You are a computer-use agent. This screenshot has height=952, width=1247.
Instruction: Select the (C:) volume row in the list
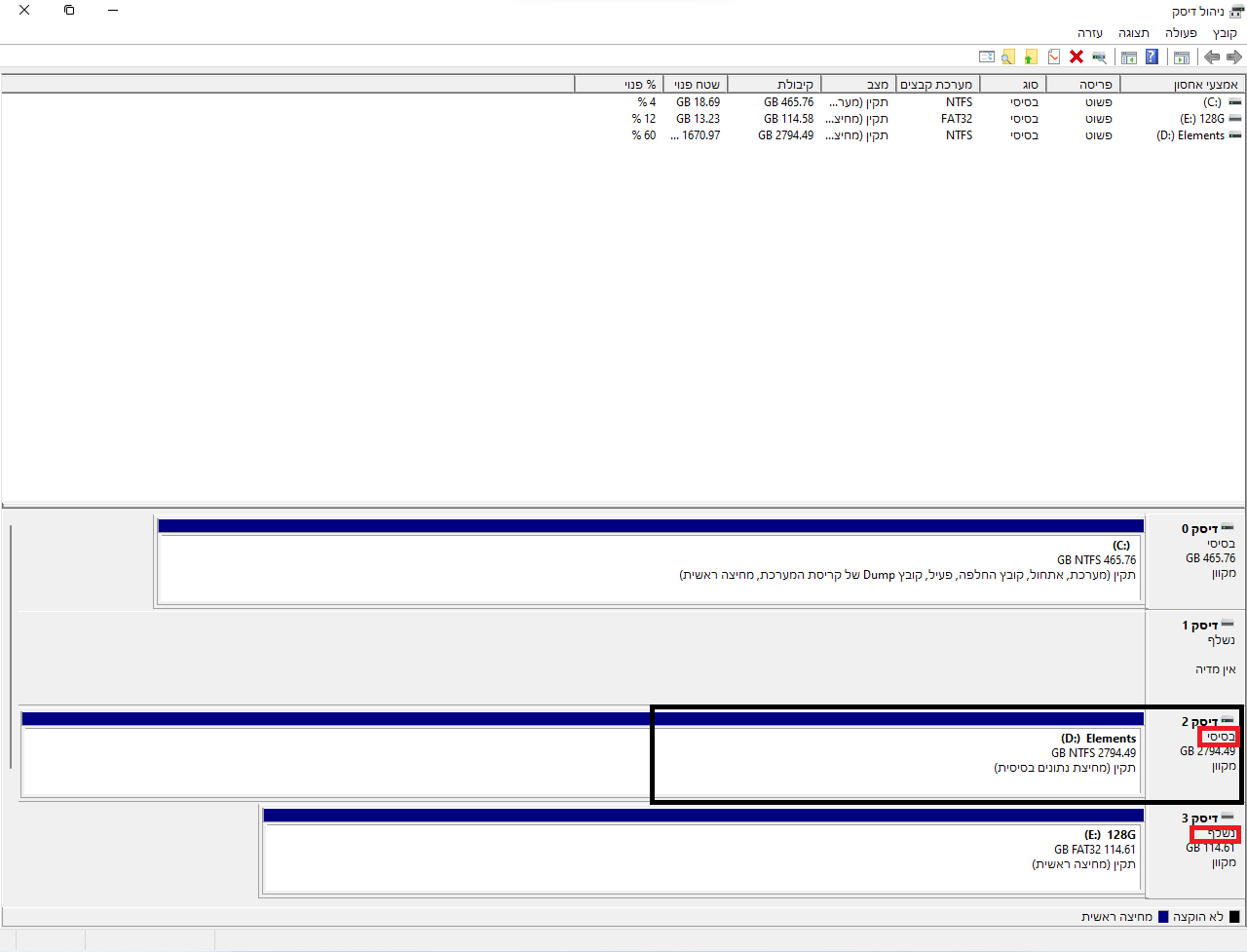(x=912, y=102)
